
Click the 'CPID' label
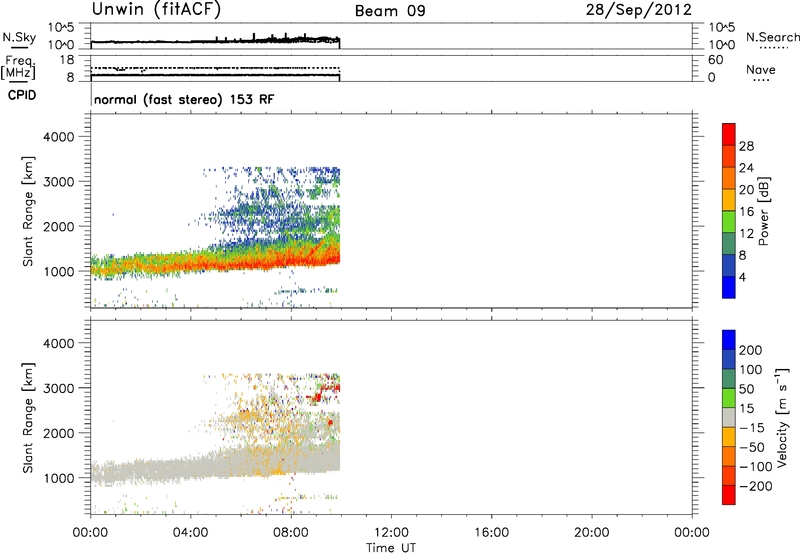click(22, 95)
